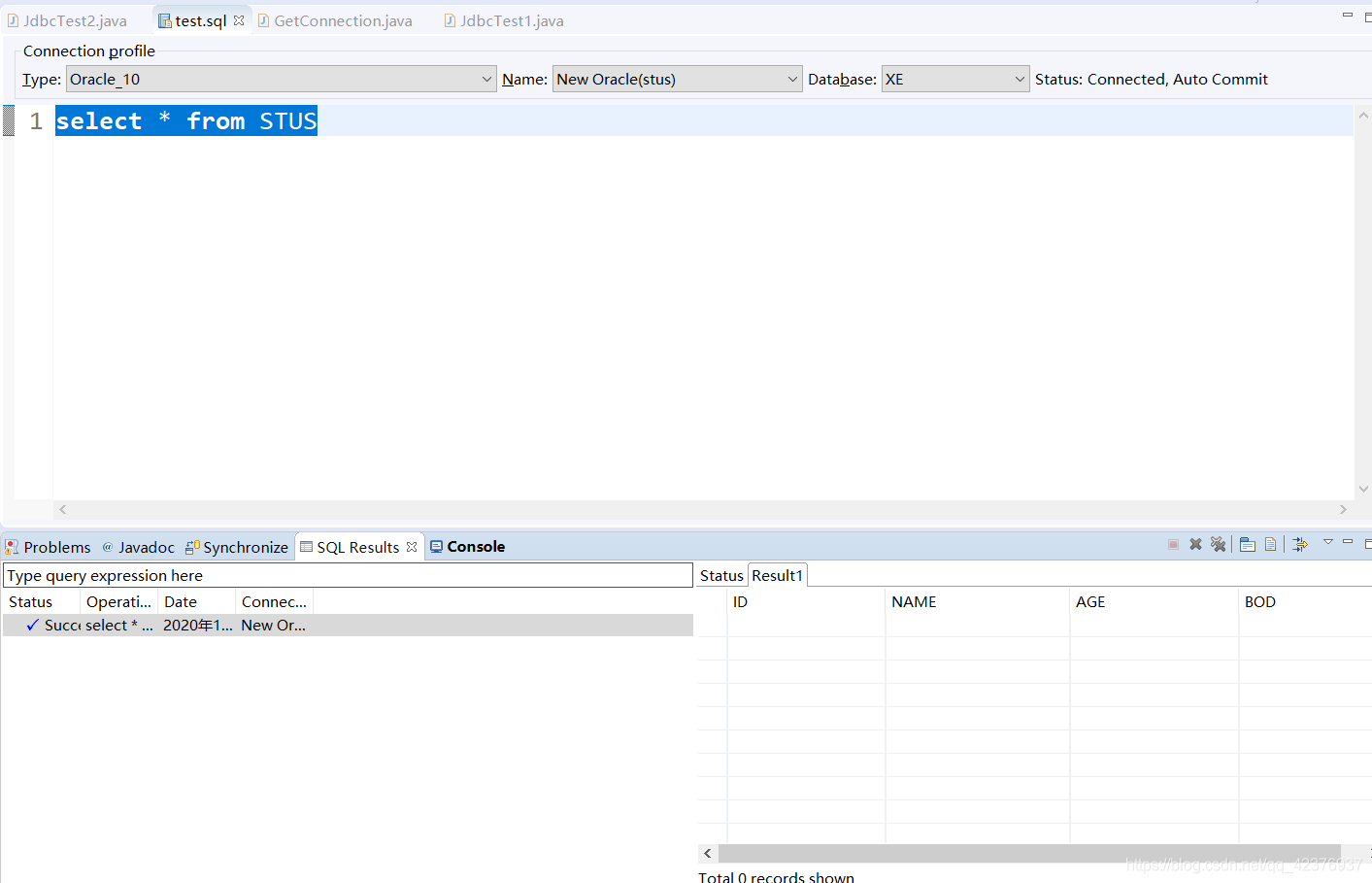Click the Operation column header
The height and width of the screenshot is (883, 1372).
(x=118, y=601)
